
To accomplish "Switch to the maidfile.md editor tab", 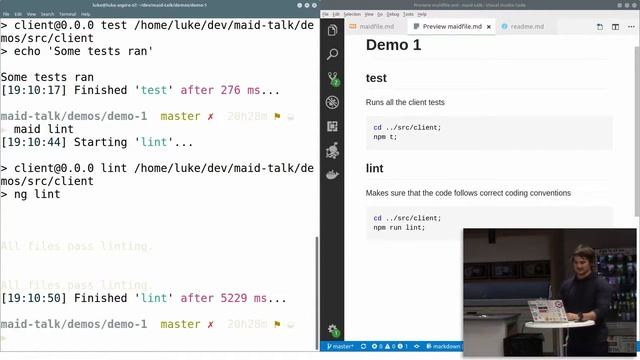I will (372, 27).
